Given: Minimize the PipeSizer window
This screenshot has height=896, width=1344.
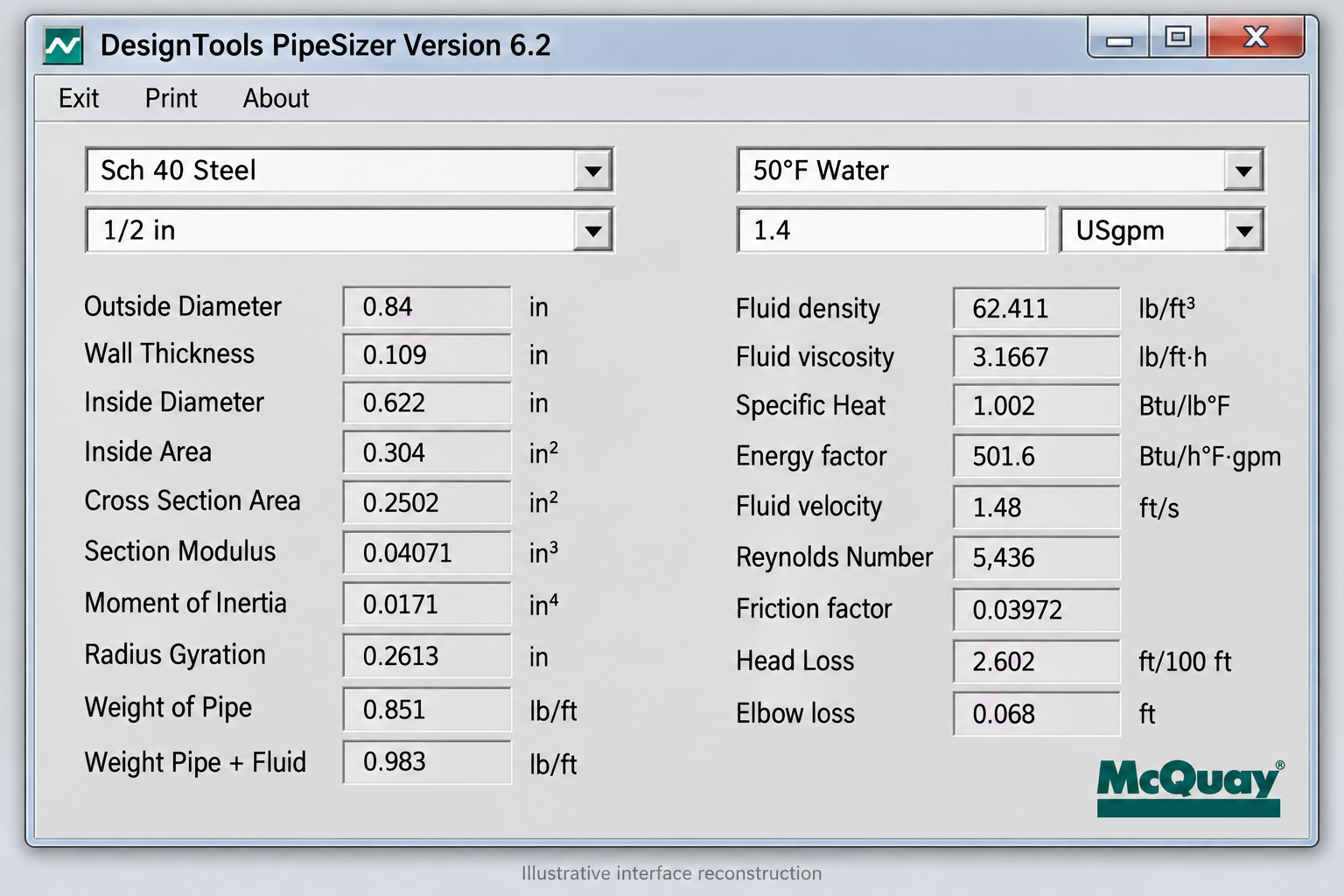Looking at the screenshot, I should (1119, 38).
